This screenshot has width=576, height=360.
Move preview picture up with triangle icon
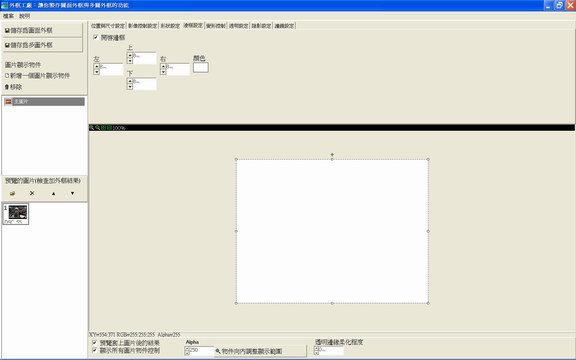(x=54, y=193)
